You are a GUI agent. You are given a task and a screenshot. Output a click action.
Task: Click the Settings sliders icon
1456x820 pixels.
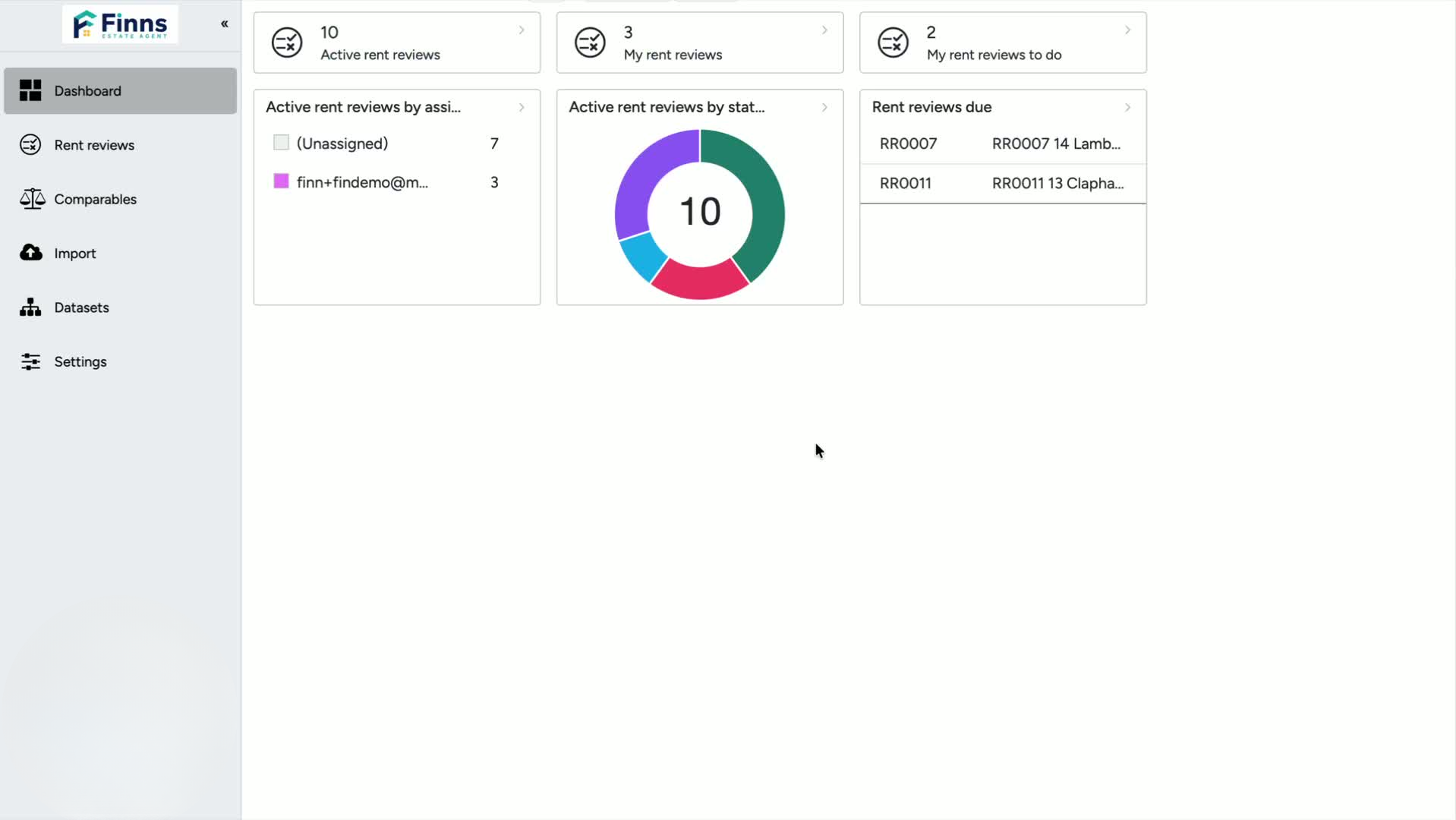(x=30, y=361)
